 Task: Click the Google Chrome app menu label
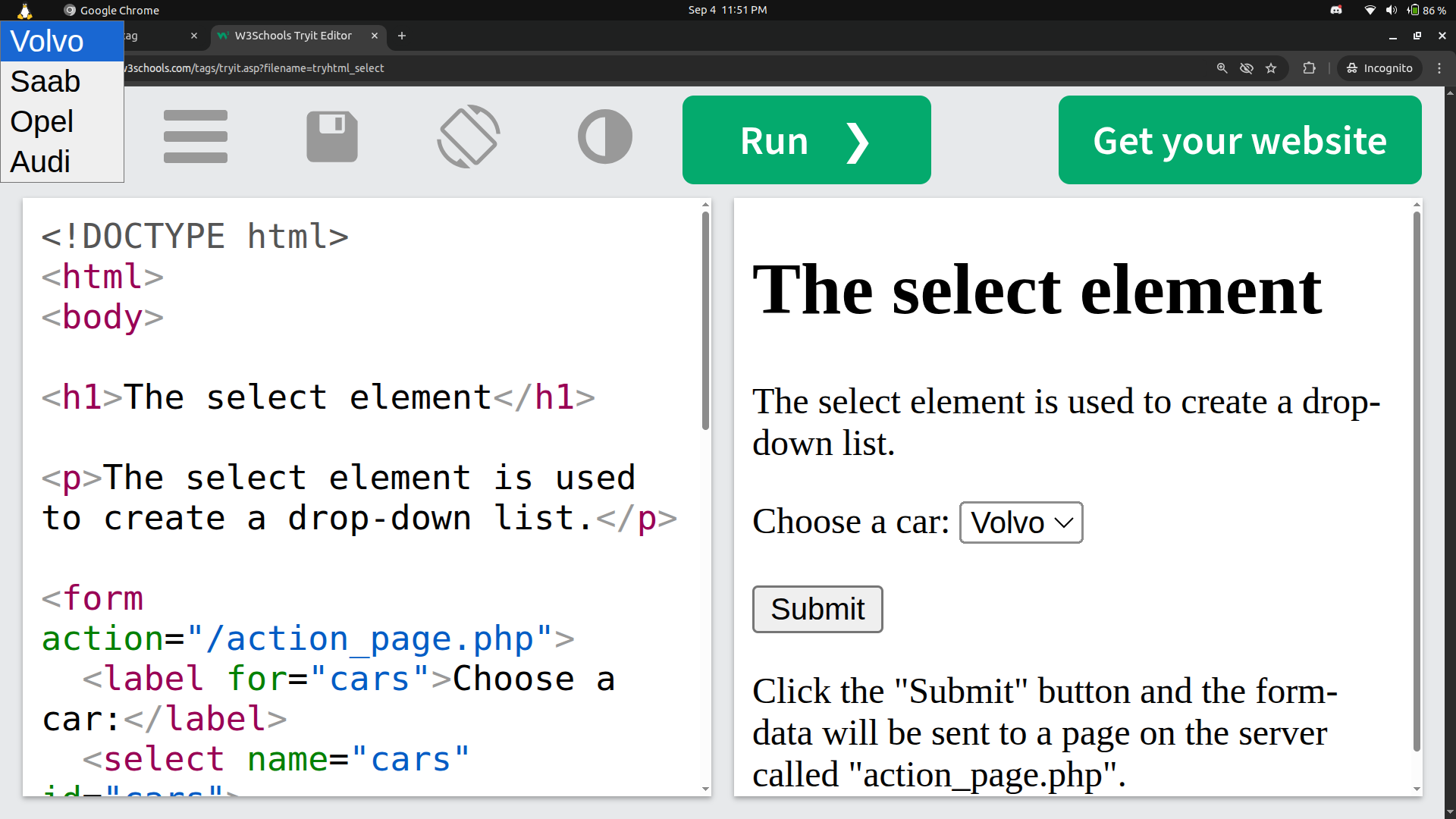click(111, 10)
